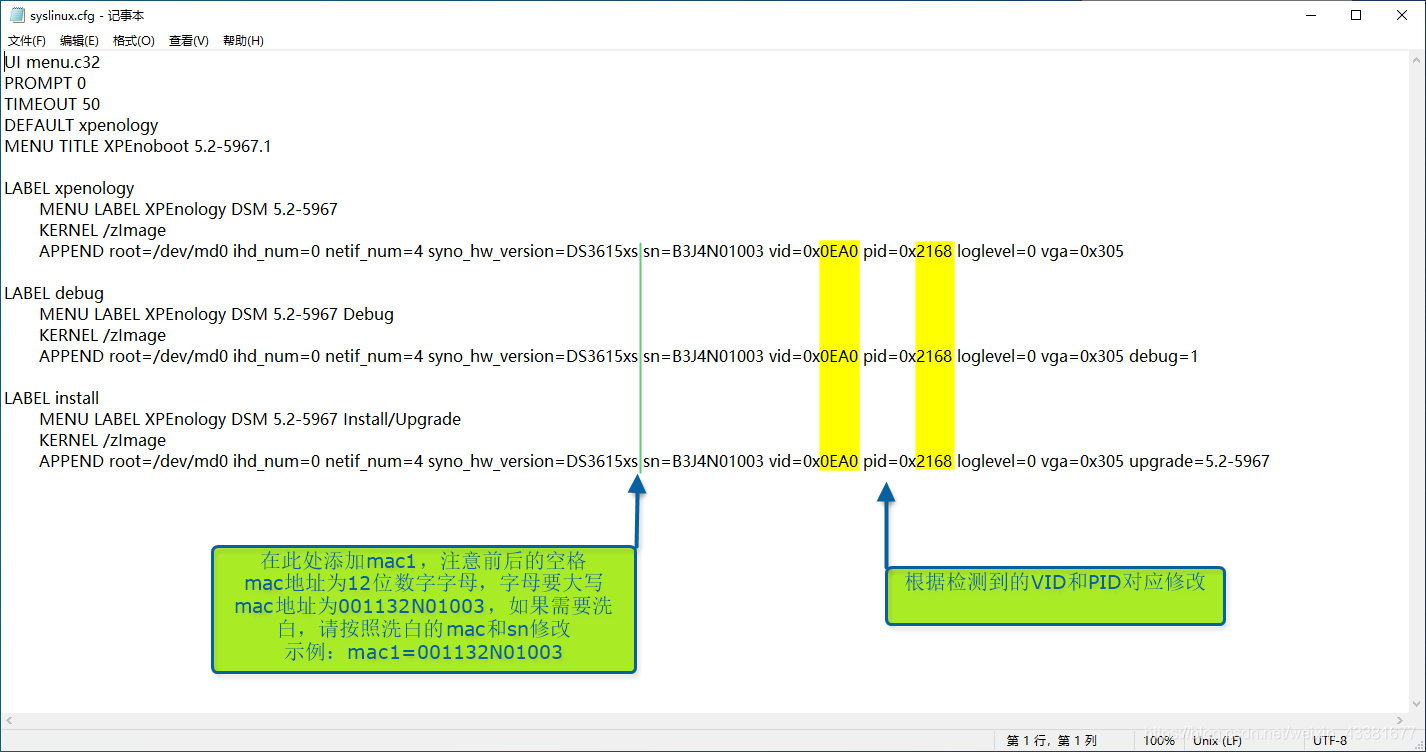Click the 'MENU TITLE XPEnoboot 5.2-5967.1' line
The width and height of the screenshot is (1426, 752).
point(138,146)
